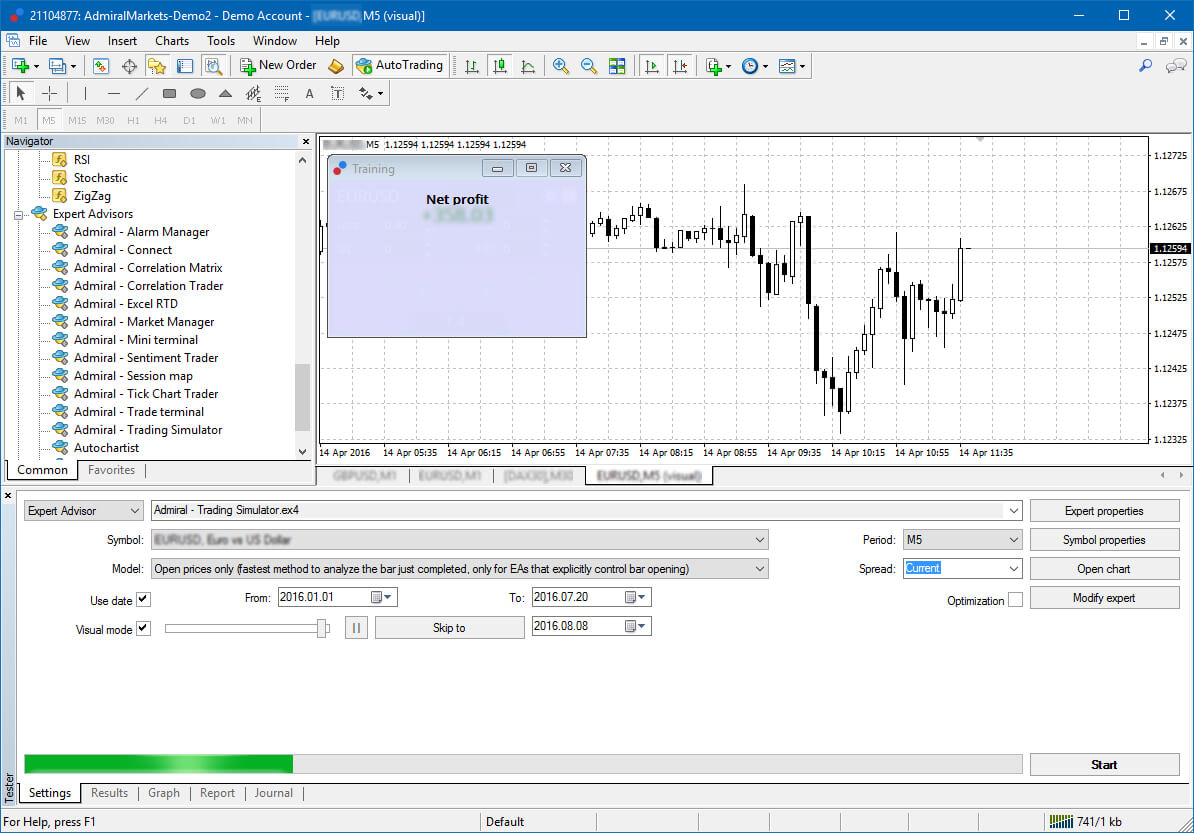Switch to bar chart icon

click(x=471, y=66)
